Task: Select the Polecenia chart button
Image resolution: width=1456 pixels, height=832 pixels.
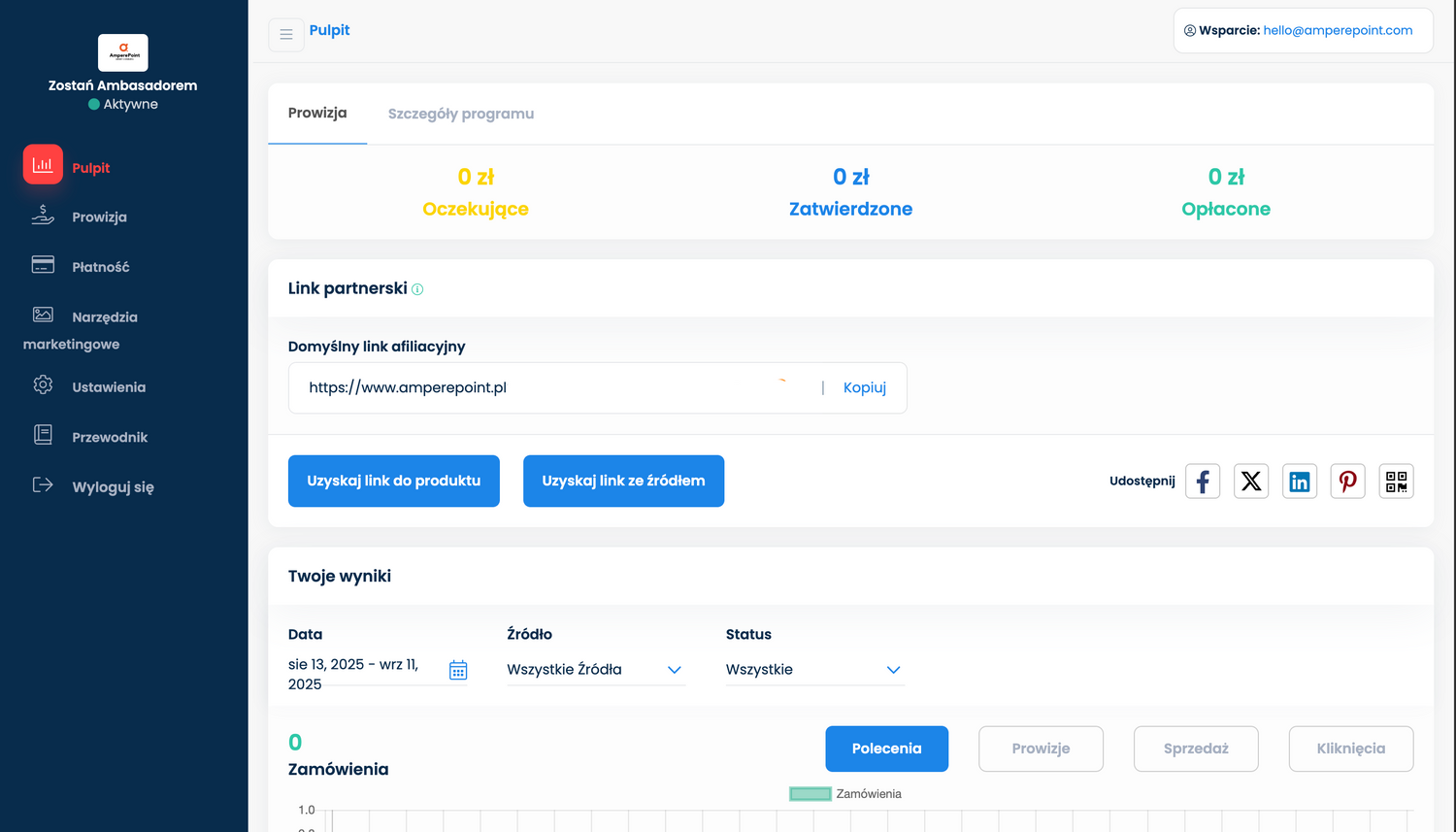Action: [x=887, y=749]
